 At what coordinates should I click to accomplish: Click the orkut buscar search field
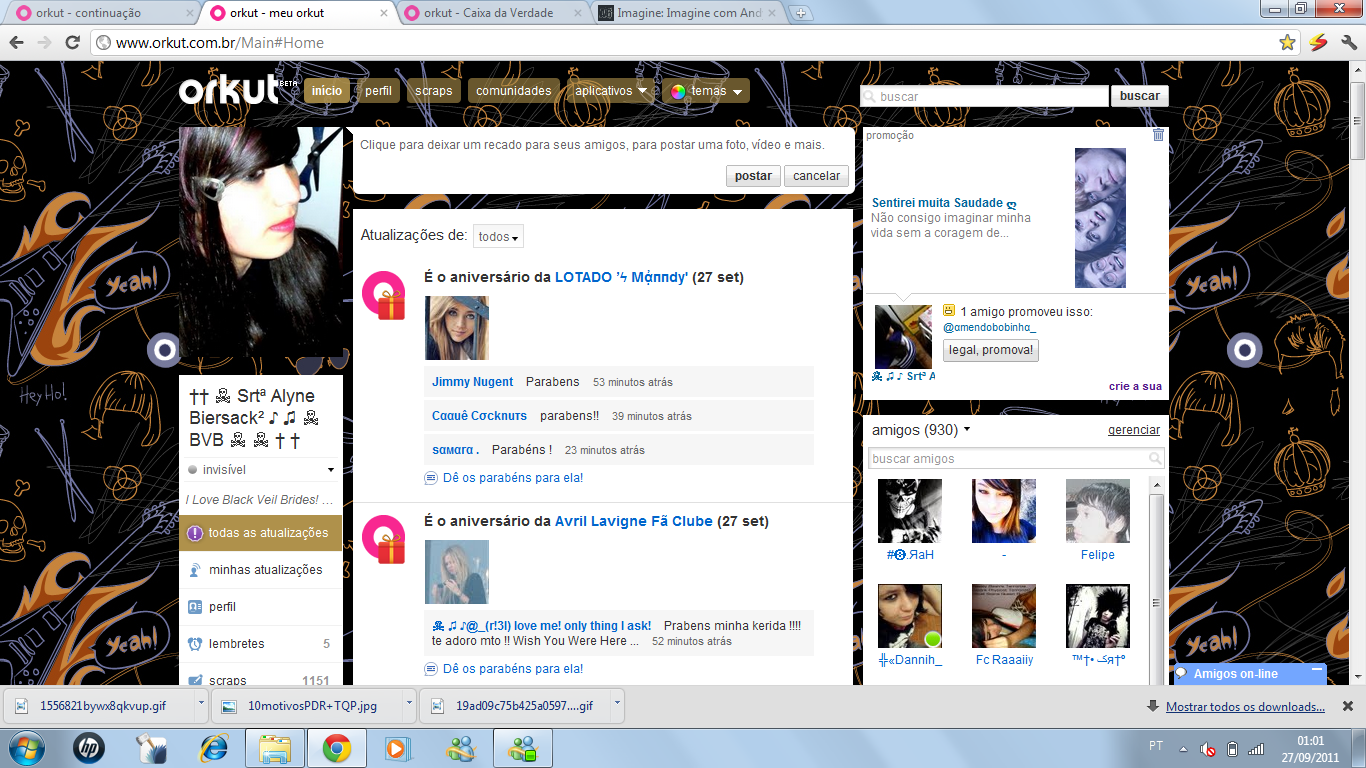tap(985, 96)
